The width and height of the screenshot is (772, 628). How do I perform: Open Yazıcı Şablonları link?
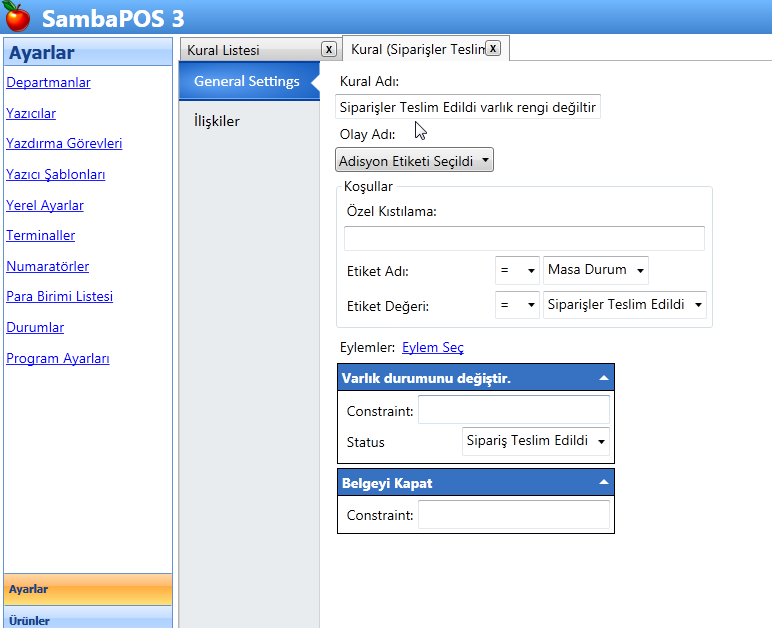tap(55, 175)
